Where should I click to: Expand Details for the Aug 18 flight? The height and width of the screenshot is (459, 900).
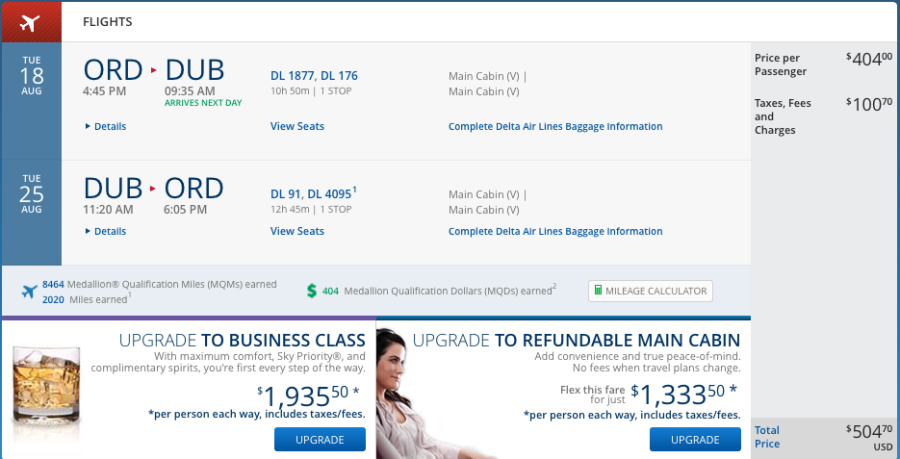pyautogui.click(x=106, y=126)
